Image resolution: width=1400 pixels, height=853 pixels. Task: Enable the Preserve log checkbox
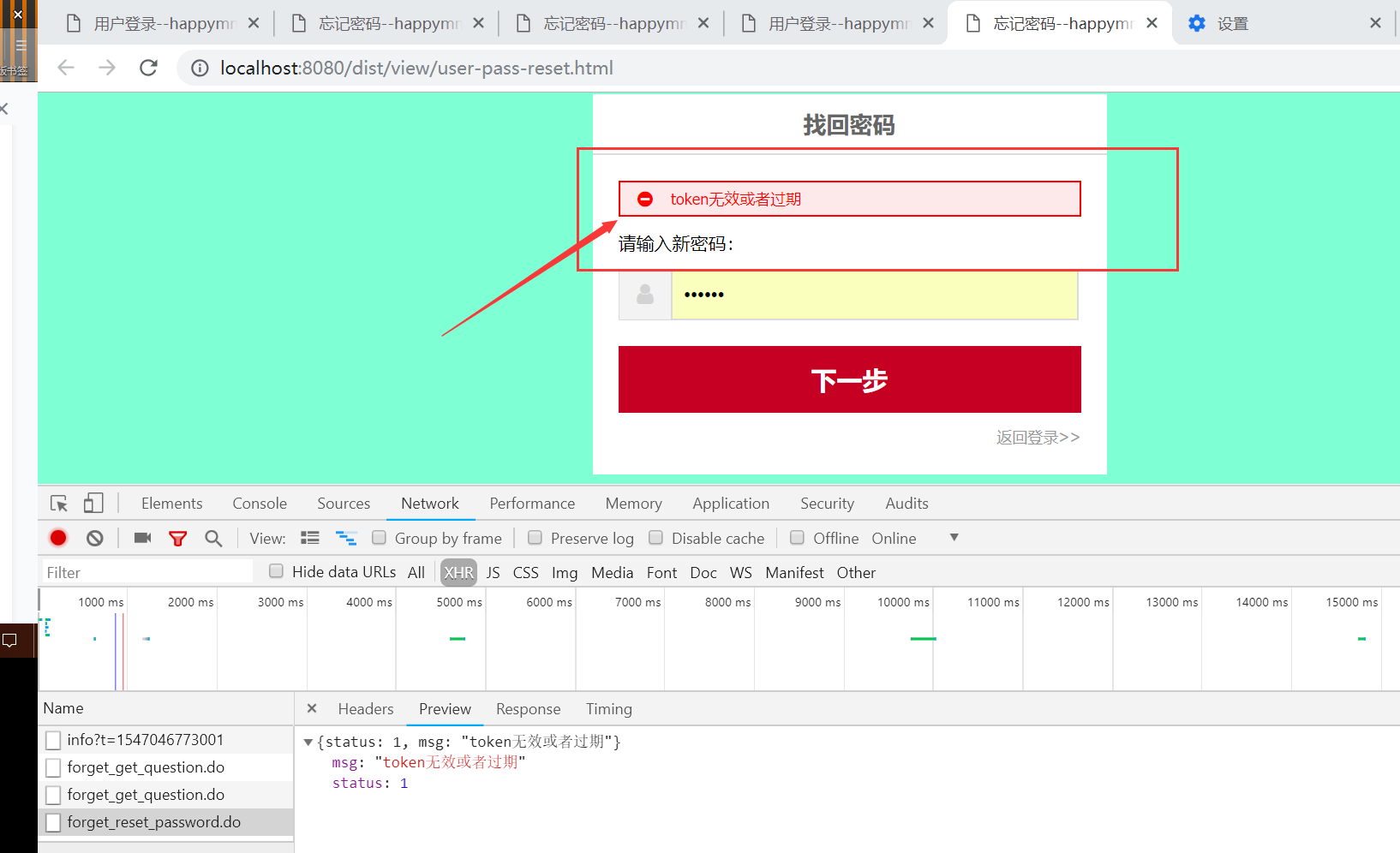pyautogui.click(x=535, y=537)
